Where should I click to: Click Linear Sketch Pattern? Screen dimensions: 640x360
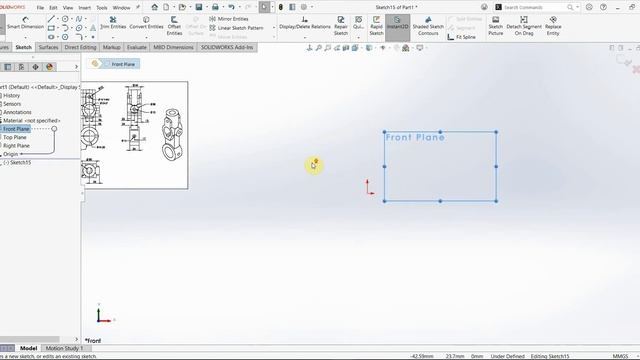click(x=236, y=28)
